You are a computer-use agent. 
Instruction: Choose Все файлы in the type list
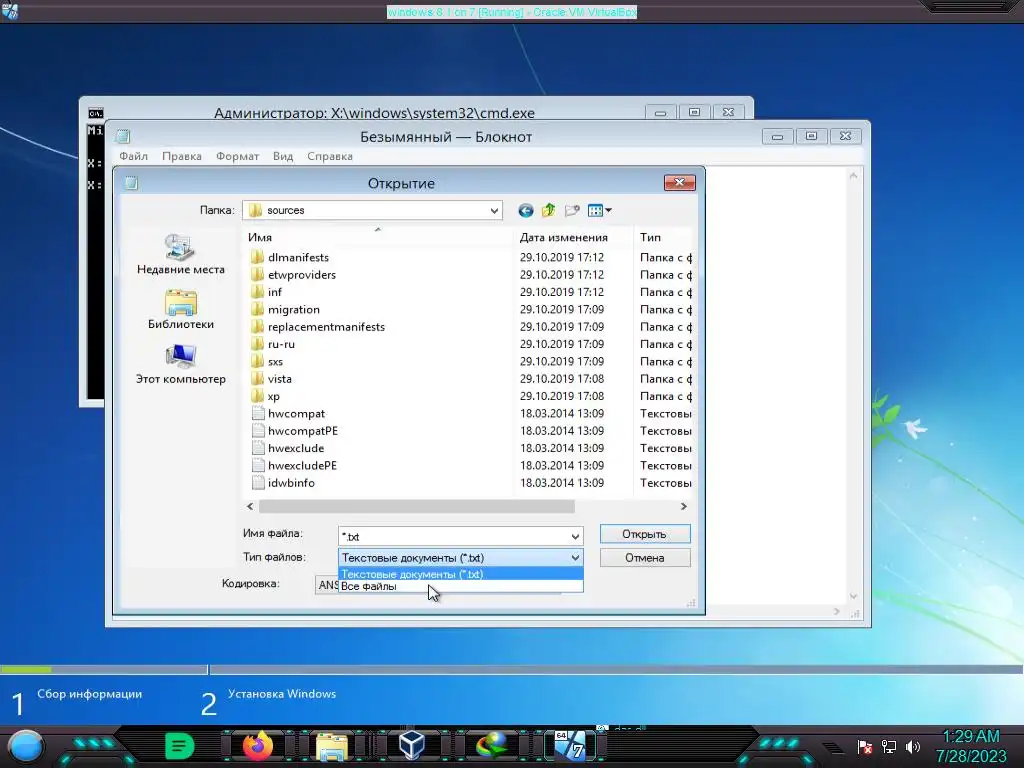[x=460, y=586]
